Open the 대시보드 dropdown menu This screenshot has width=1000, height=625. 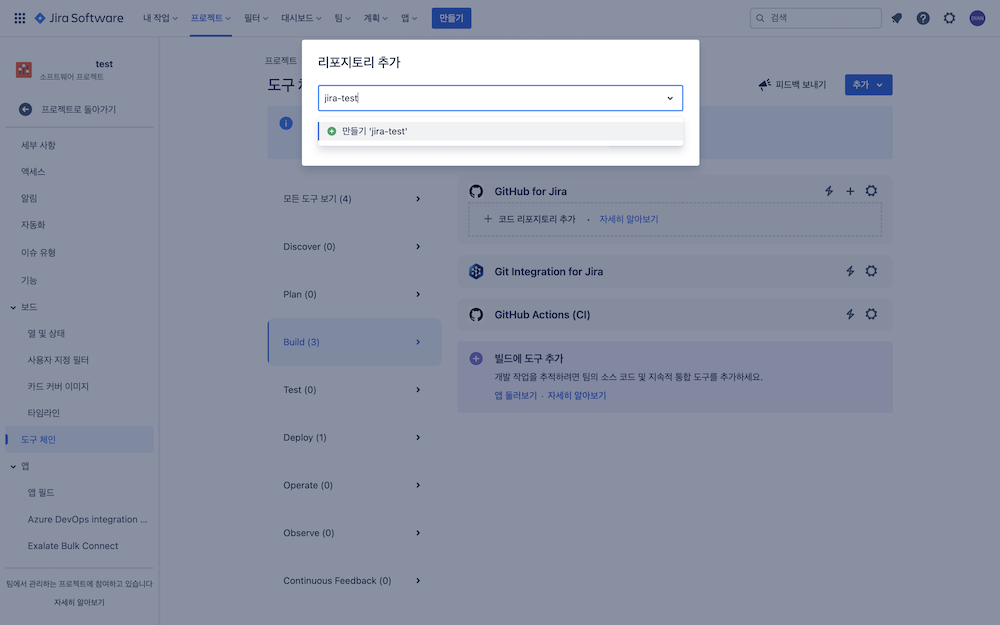pos(301,18)
